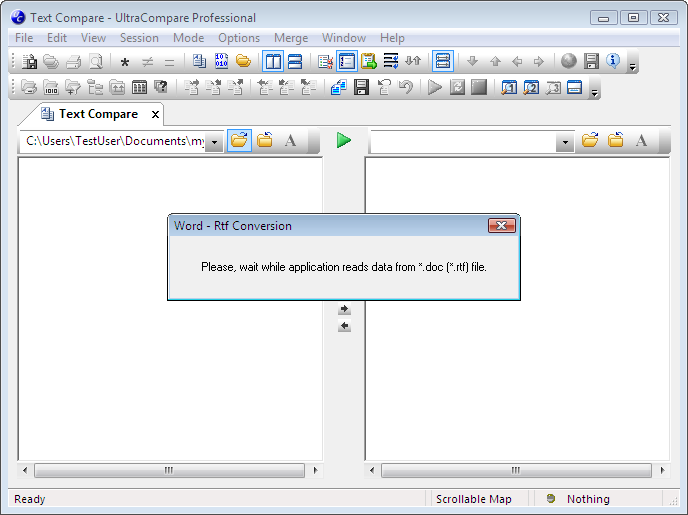Click the new session save icon
This screenshot has width=688, height=515.
(x=29, y=61)
